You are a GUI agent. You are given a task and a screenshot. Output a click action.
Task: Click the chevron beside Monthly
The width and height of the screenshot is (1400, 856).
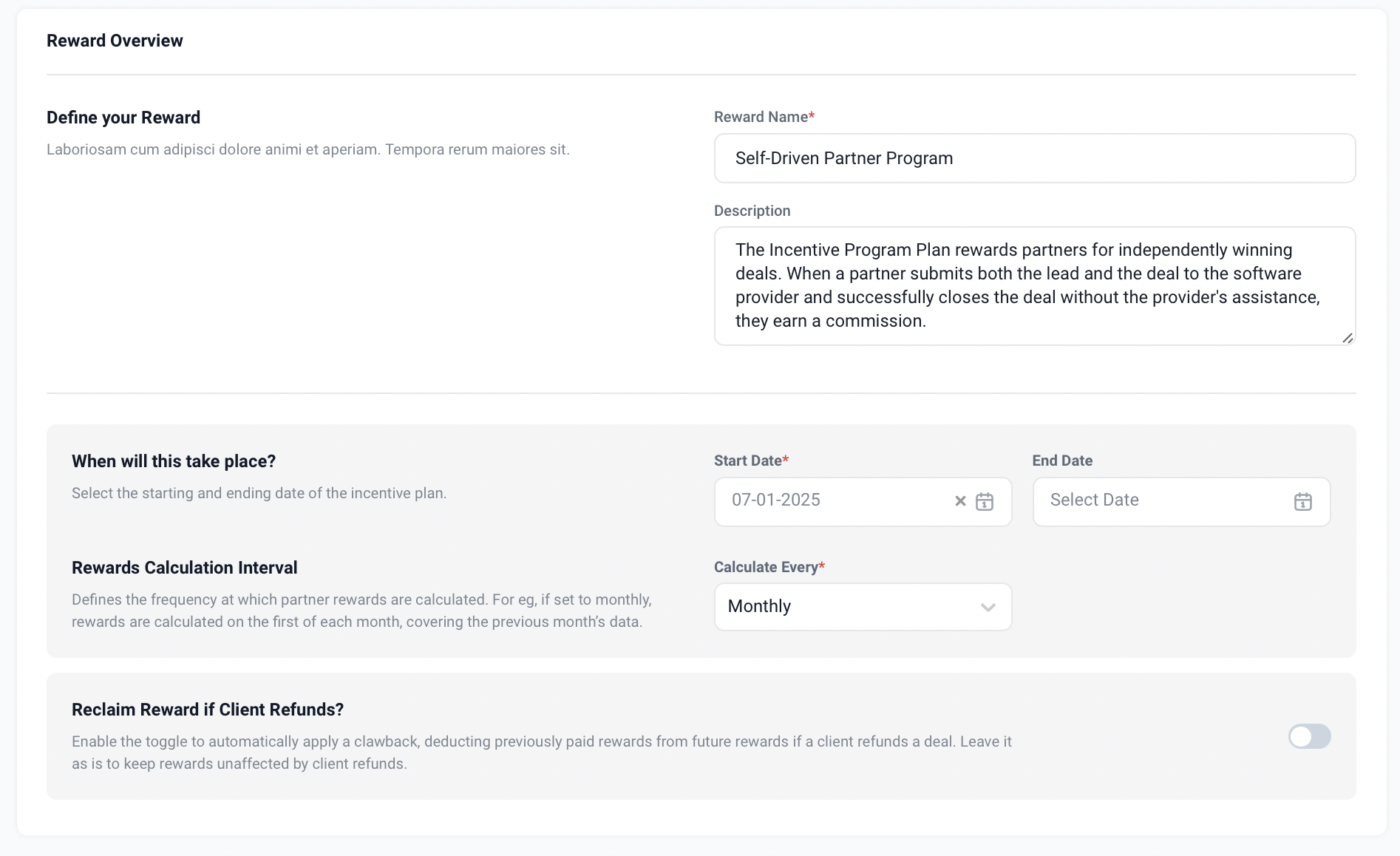coord(988,608)
